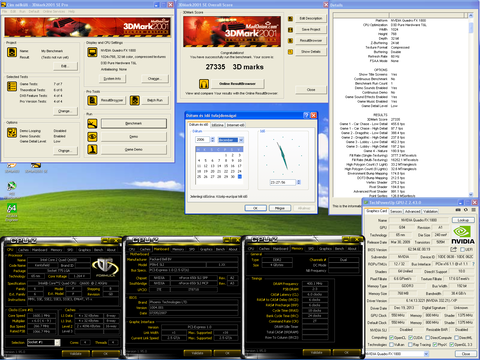Open the Socket selection dropdown in CPU-Z
Viewport: 480px width, 360px height.
(57, 342)
